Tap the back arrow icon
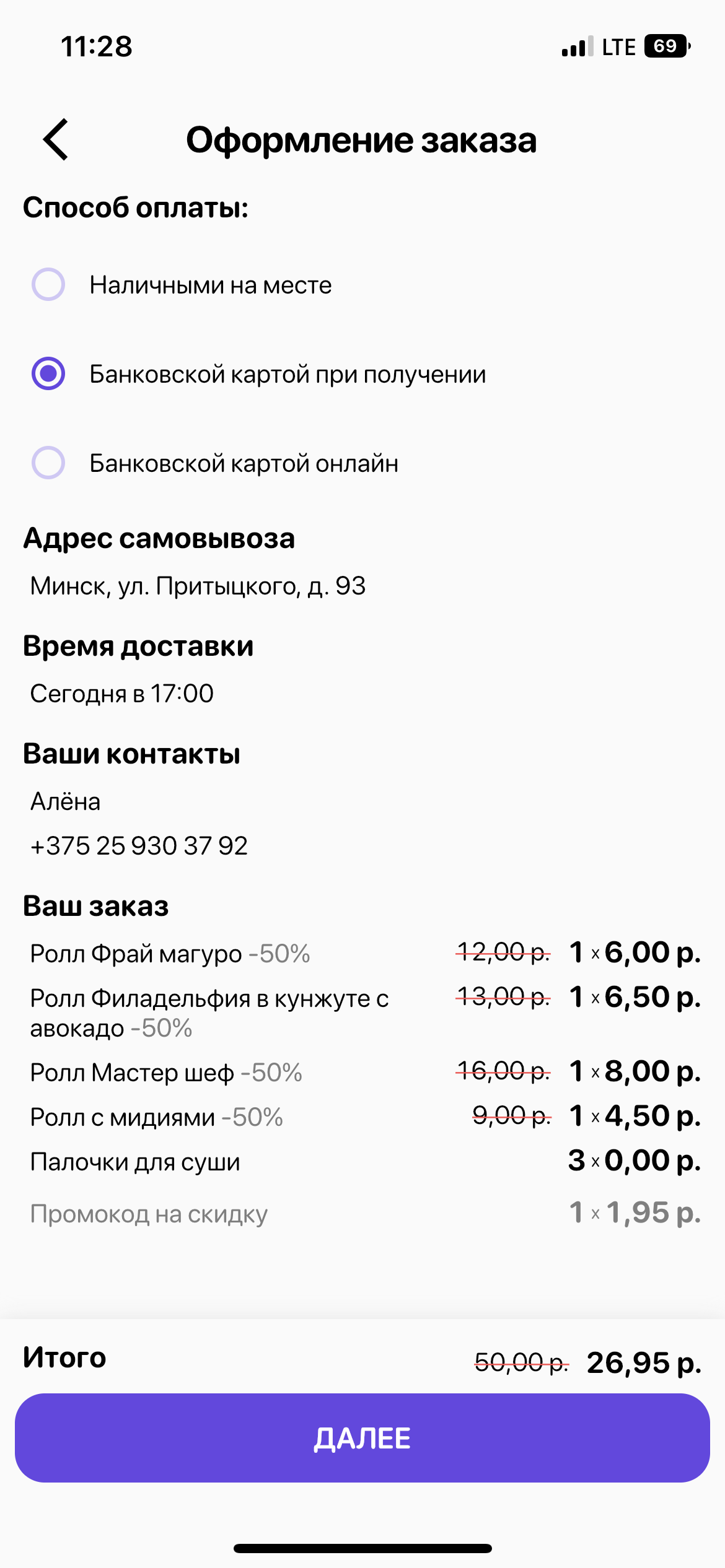Viewport: 725px width, 1568px height. point(56,140)
